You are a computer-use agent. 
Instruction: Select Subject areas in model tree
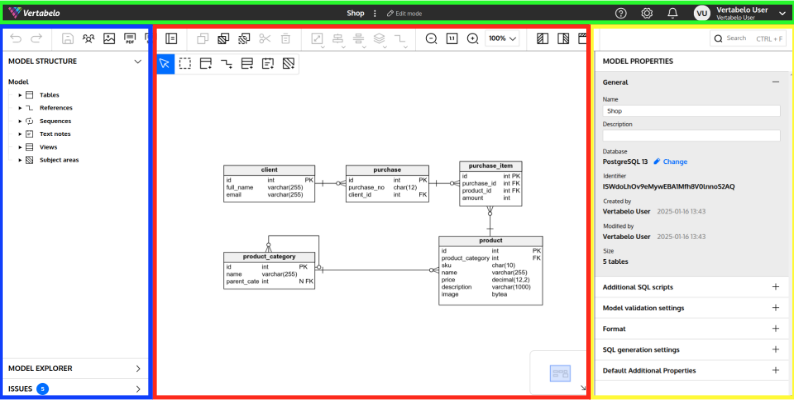pos(59,160)
